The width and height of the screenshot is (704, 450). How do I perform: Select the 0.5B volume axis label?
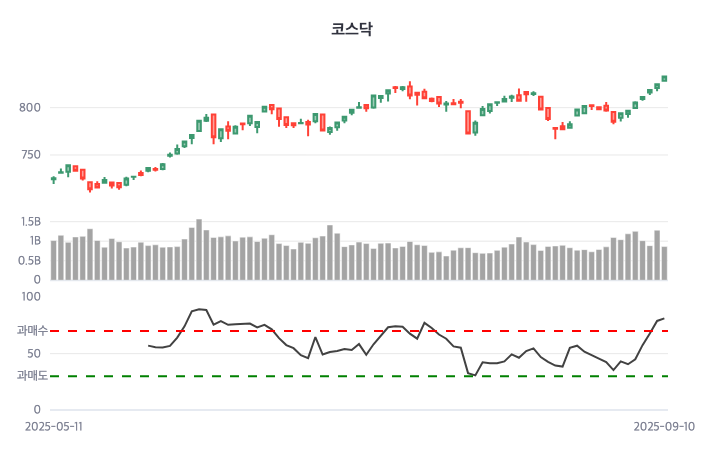coord(30,261)
